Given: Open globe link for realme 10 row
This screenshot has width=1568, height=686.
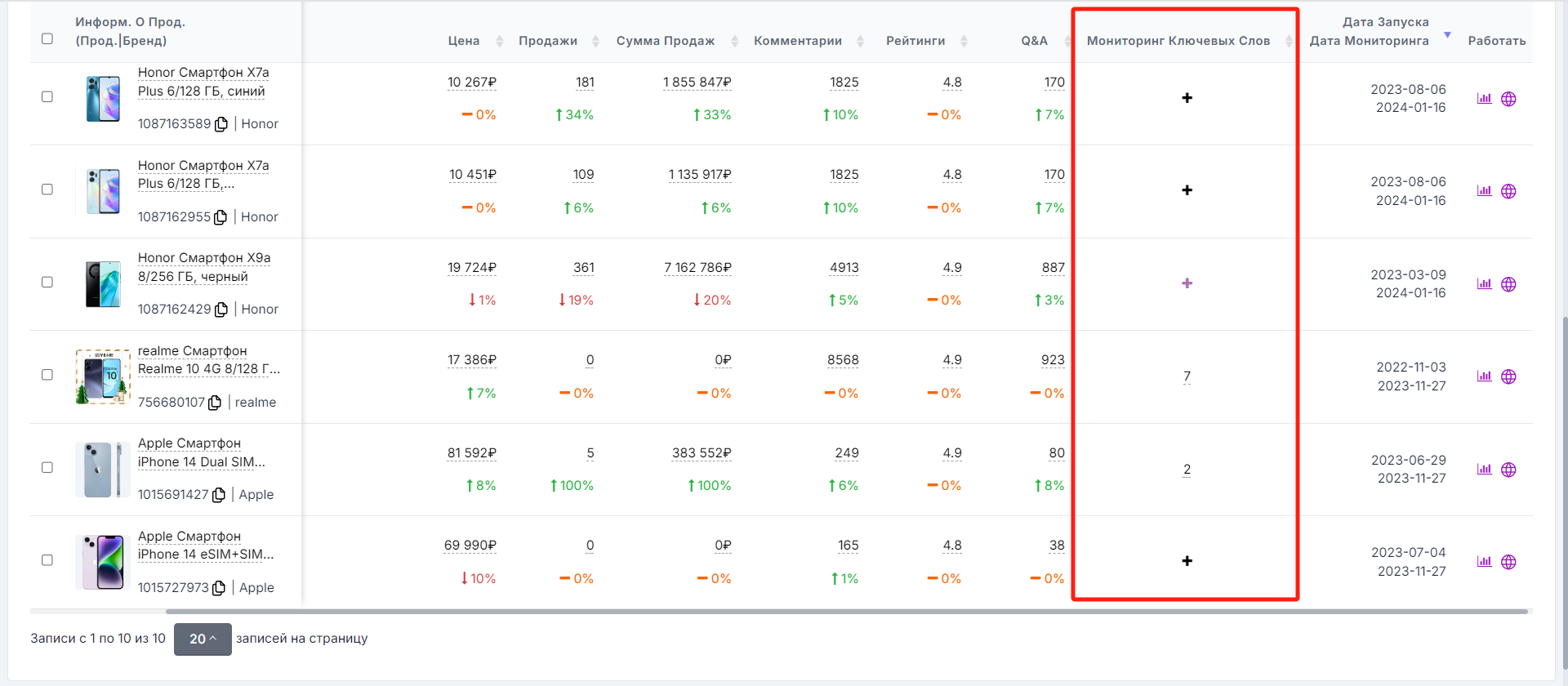Looking at the screenshot, I should 1508,376.
